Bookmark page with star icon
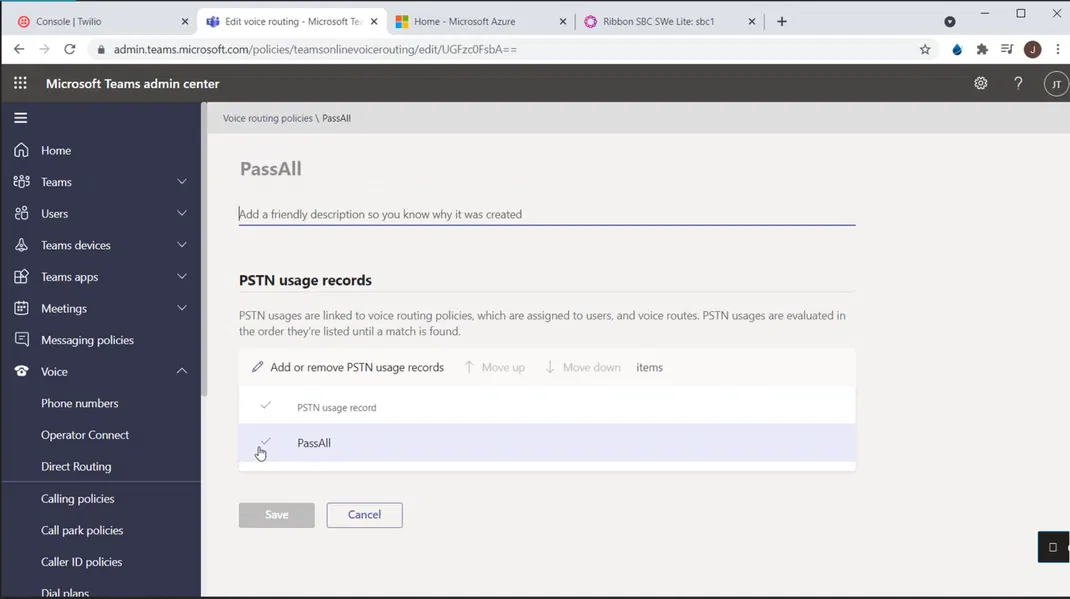The width and height of the screenshot is (1070, 599). click(x=925, y=49)
